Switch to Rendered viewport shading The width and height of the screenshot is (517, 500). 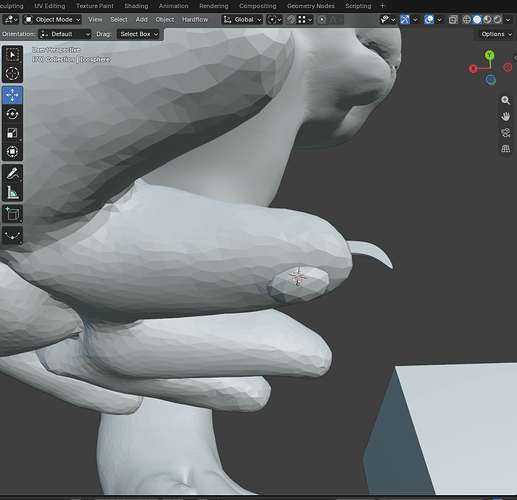(x=498, y=20)
